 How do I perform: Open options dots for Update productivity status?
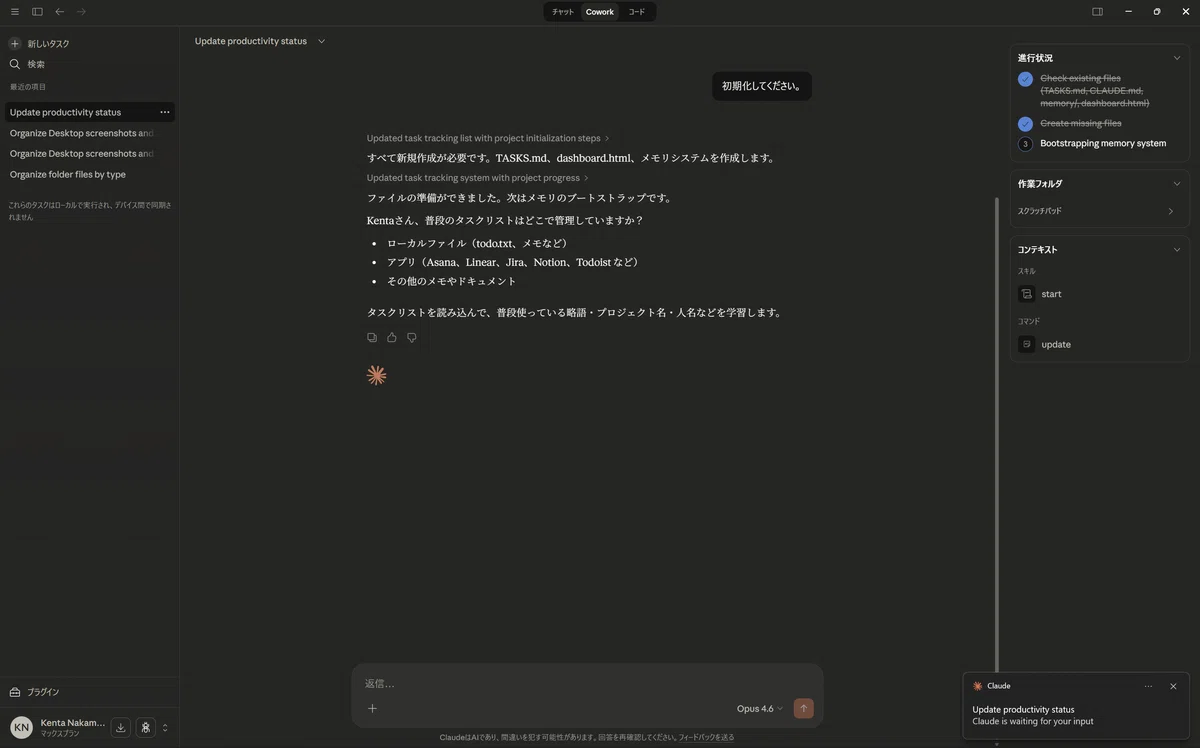(165, 112)
